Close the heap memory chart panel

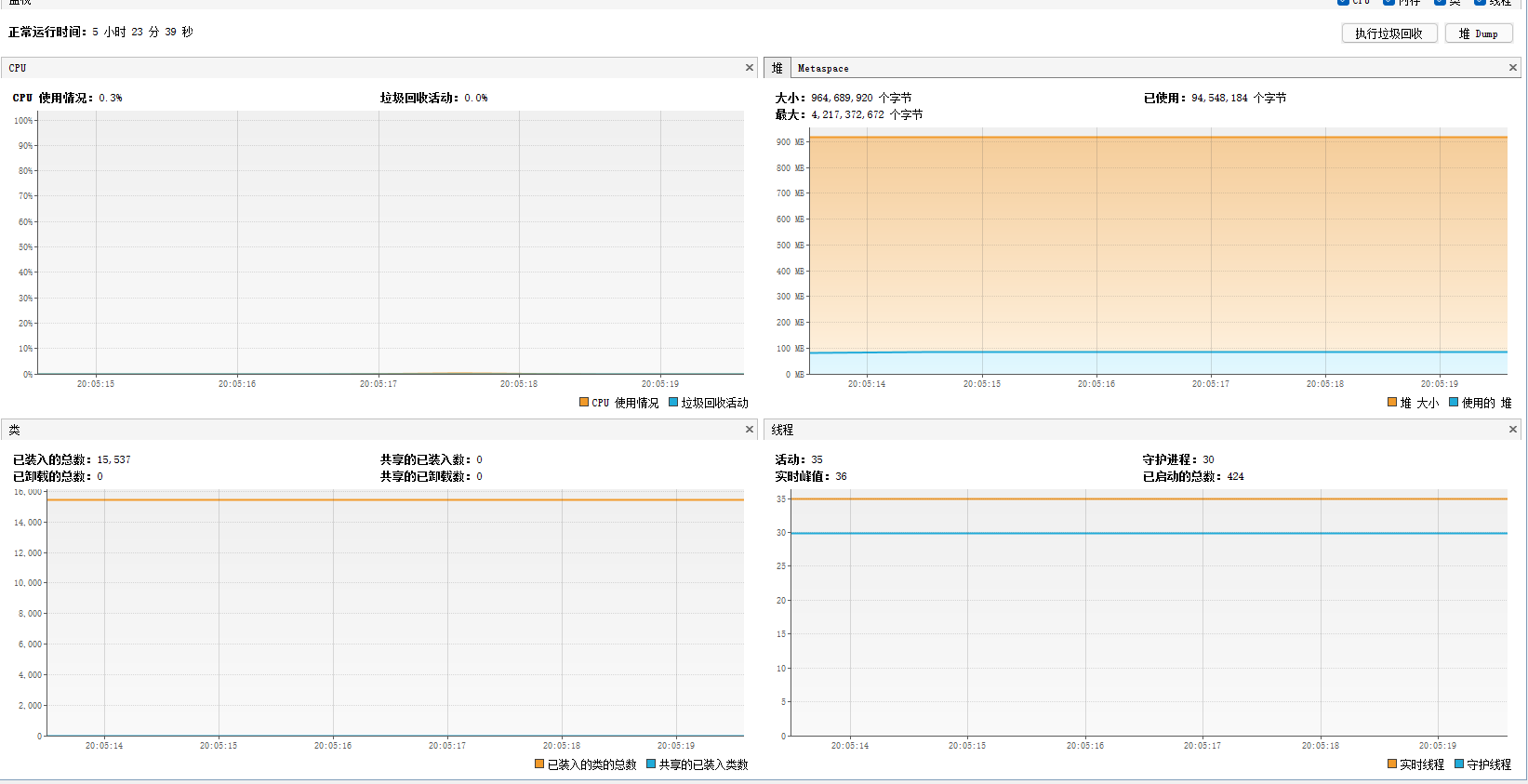point(1513,68)
